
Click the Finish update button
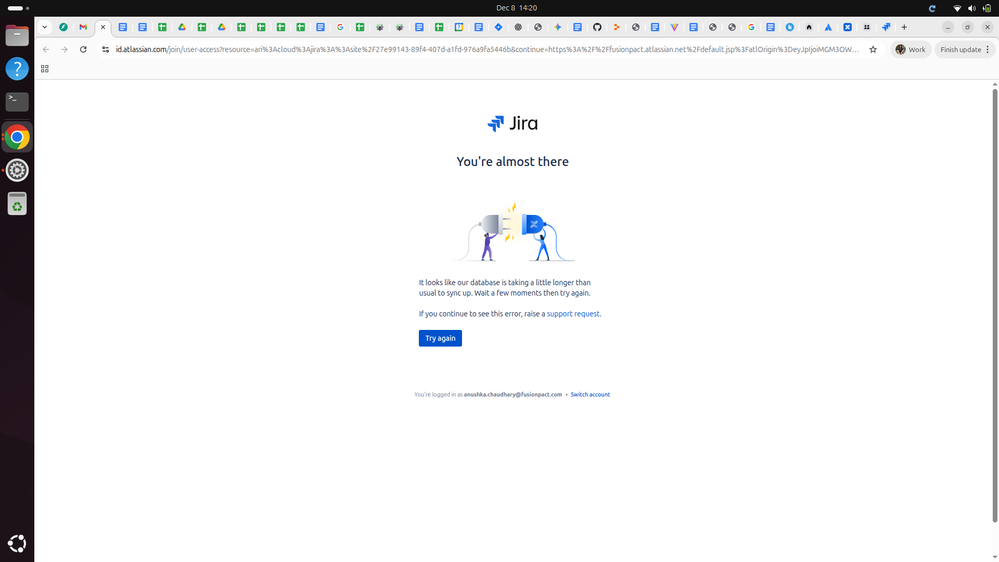tap(960, 50)
